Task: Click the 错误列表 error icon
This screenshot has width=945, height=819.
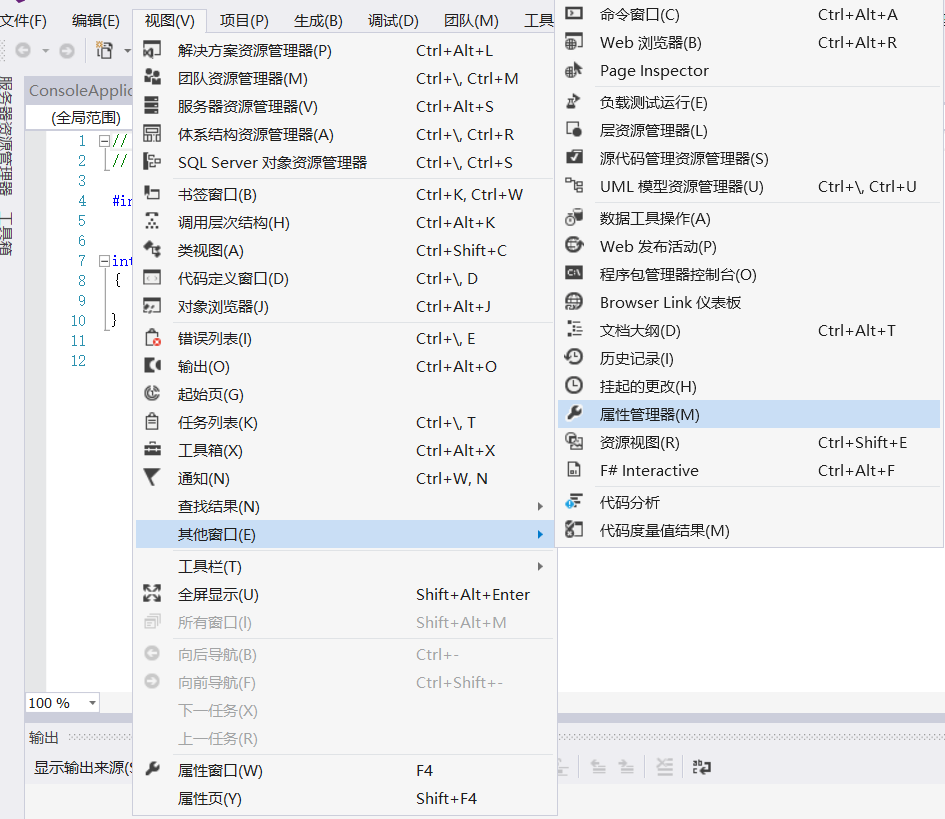Action: [x=152, y=337]
